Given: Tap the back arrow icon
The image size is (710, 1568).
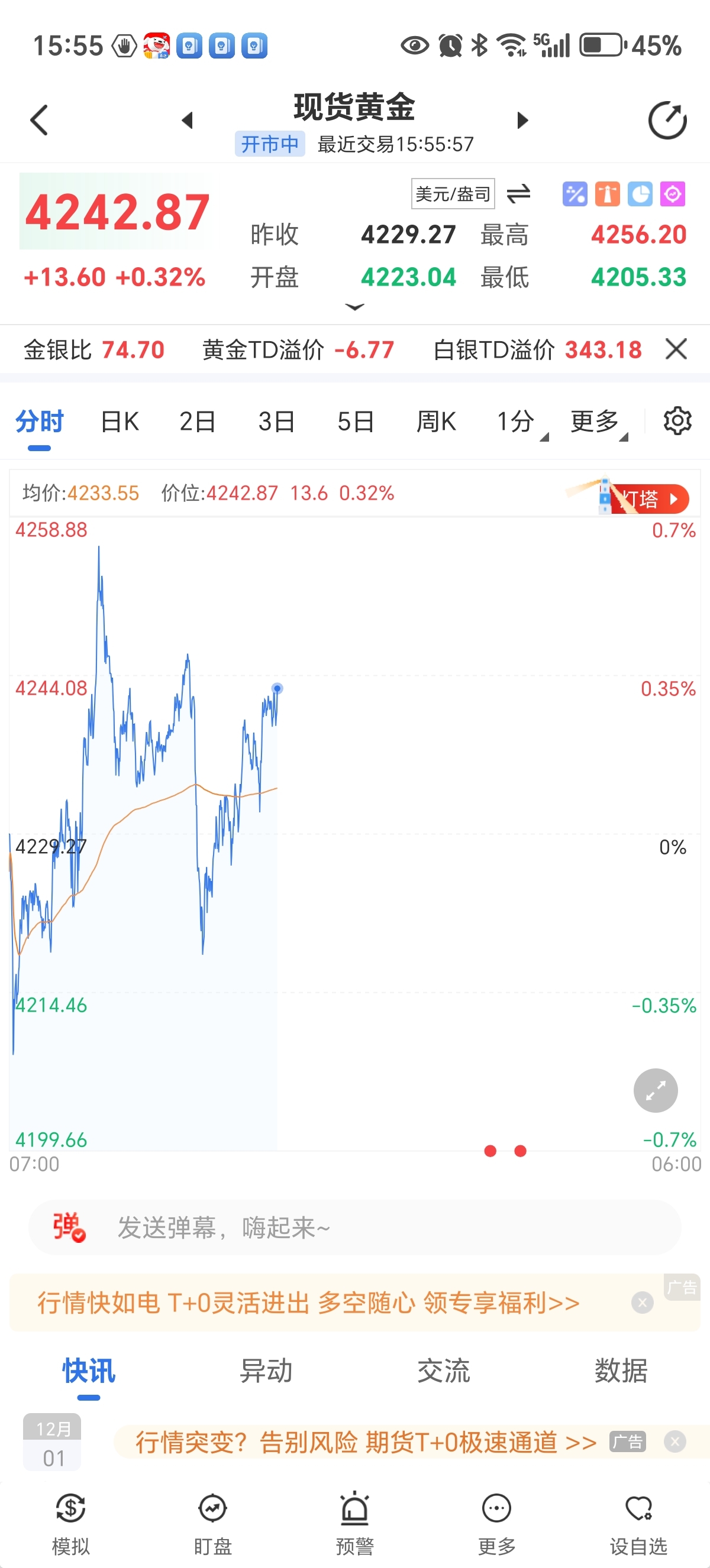Looking at the screenshot, I should [39, 120].
